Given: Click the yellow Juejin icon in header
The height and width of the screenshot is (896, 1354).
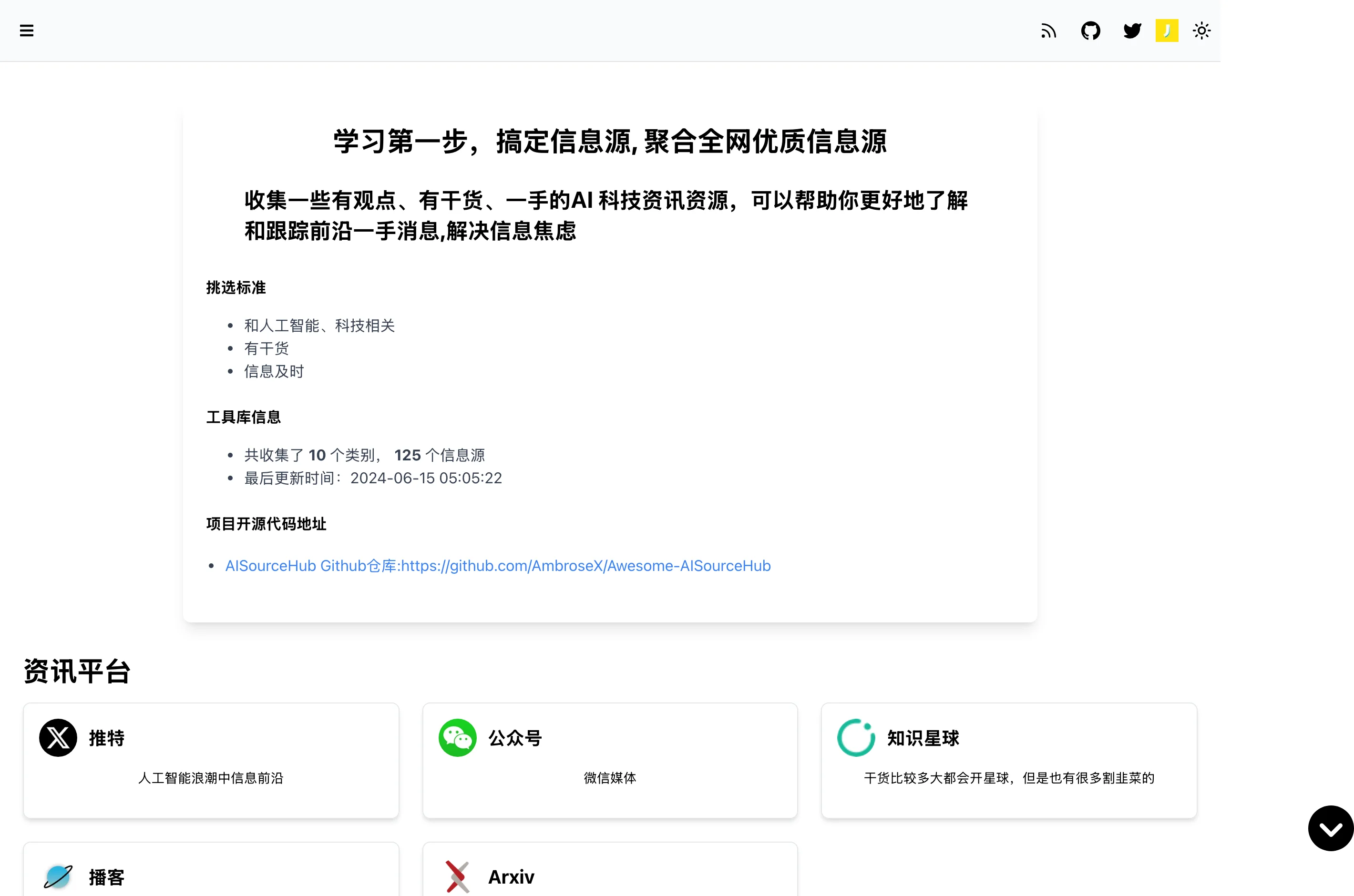Looking at the screenshot, I should [x=1167, y=31].
